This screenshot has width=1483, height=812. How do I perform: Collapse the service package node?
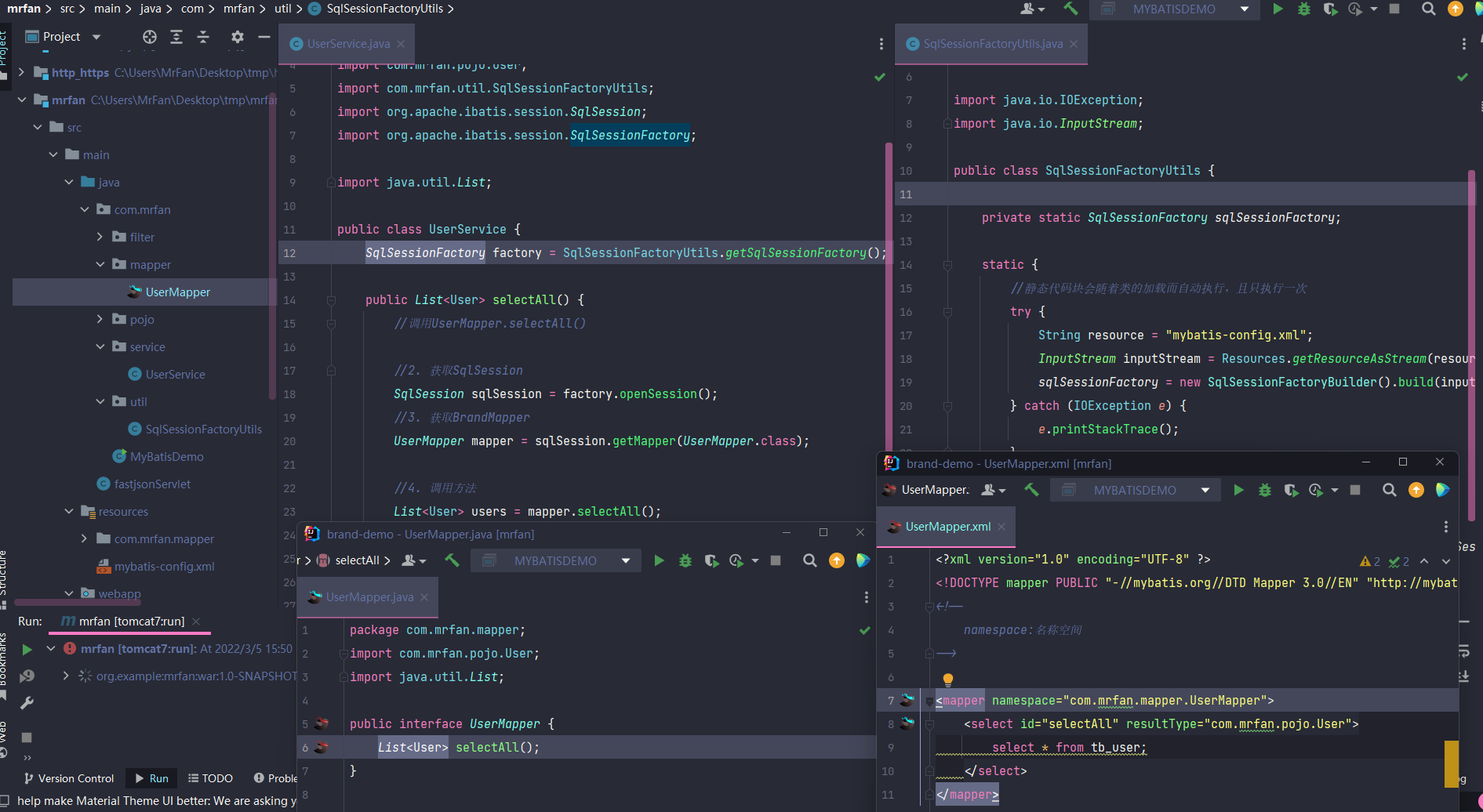coord(100,346)
